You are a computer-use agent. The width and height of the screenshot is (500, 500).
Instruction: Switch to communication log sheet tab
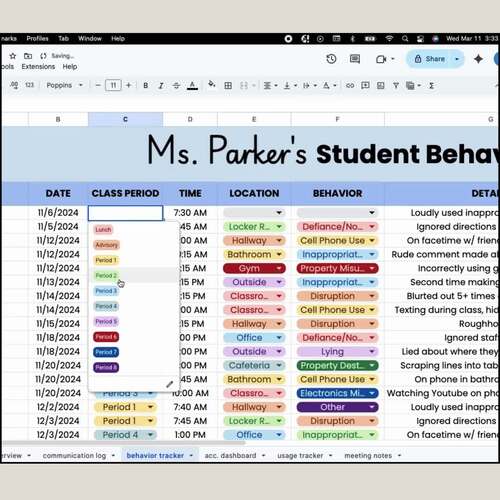(x=74, y=456)
